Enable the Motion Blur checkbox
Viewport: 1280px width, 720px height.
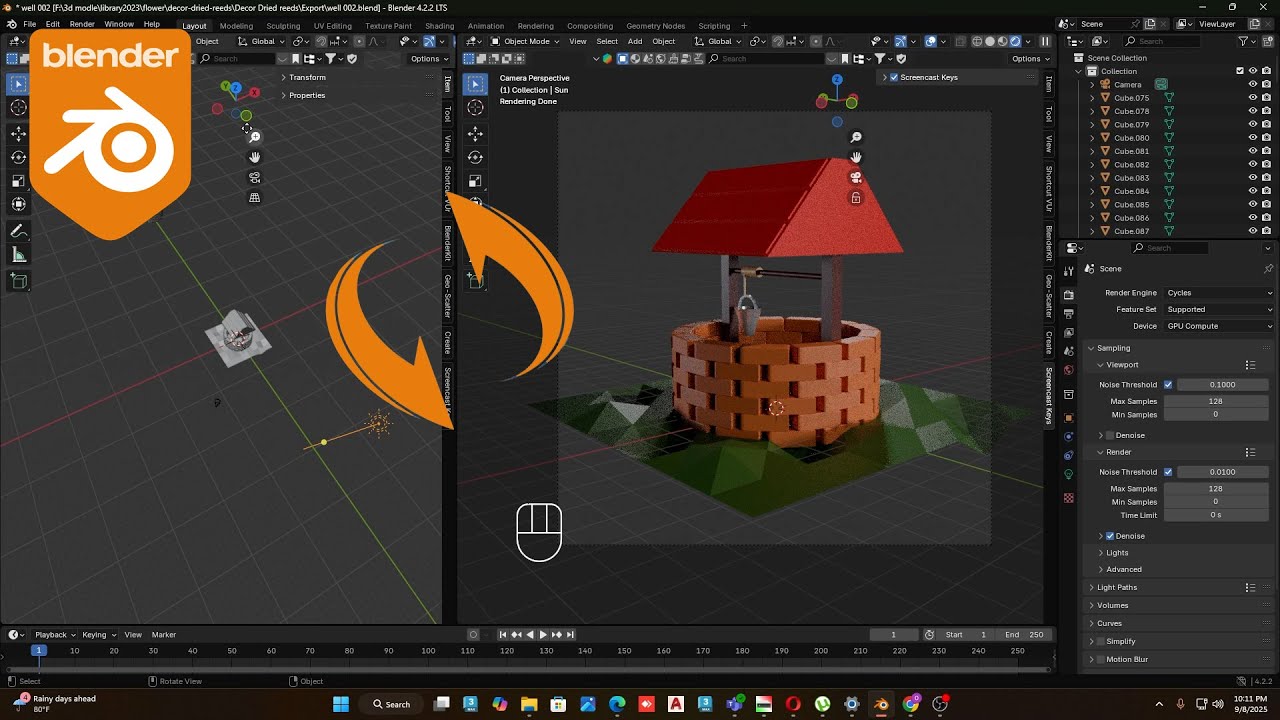[x=1101, y=659]
